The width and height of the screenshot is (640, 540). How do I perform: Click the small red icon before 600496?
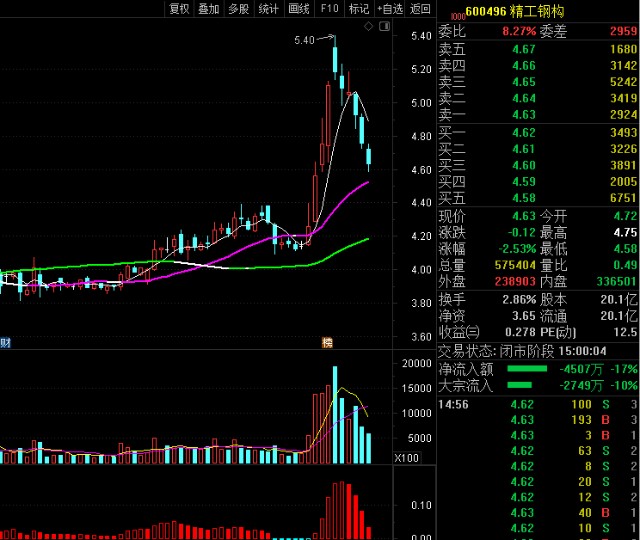(457, 14)
